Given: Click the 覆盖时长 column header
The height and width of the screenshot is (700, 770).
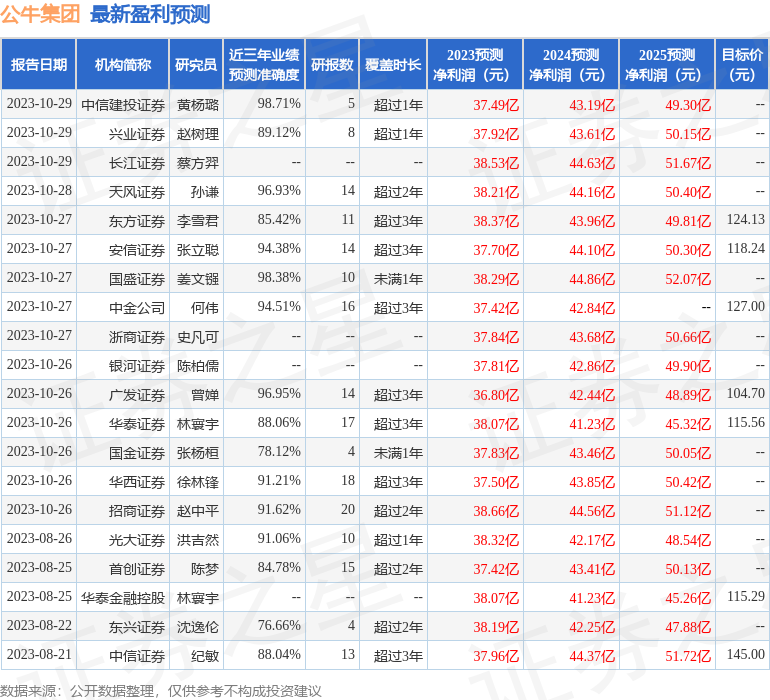Looking at the screenshot, I should pos(393,64).
